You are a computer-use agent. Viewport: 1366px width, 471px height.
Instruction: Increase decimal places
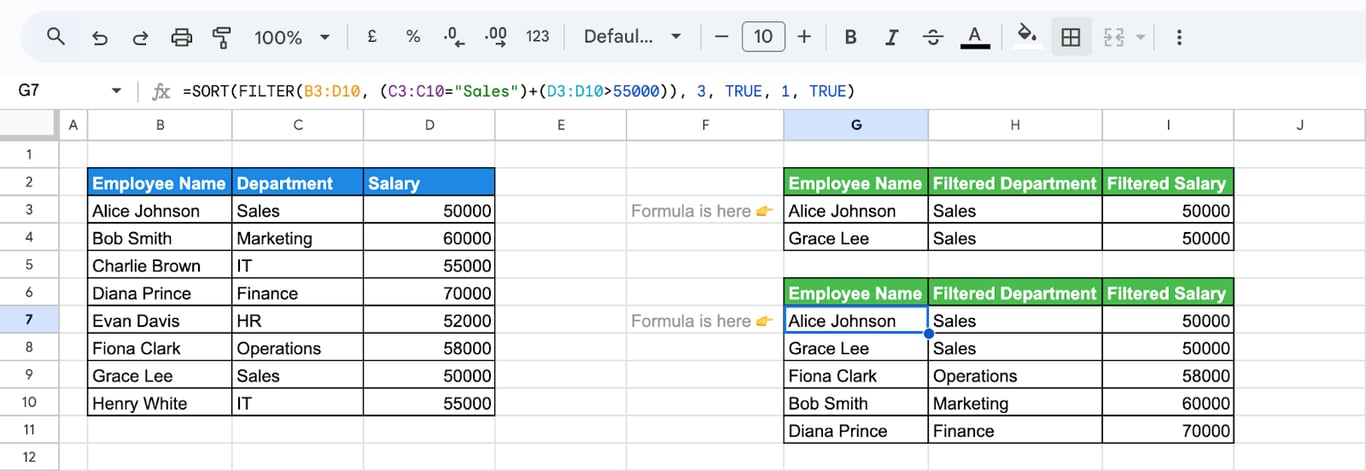coord(495,37)
